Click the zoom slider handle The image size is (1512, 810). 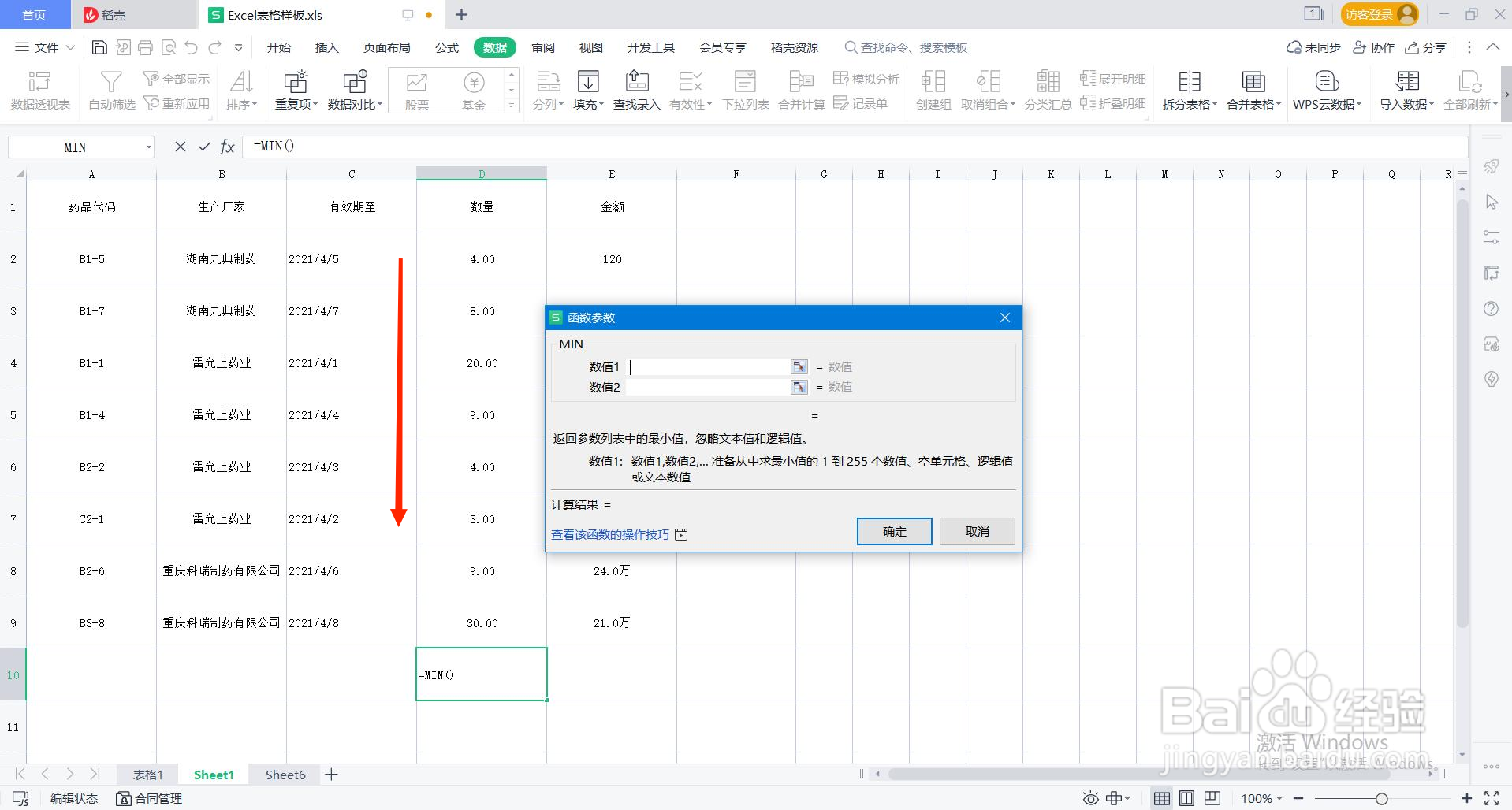(1382, 798)
